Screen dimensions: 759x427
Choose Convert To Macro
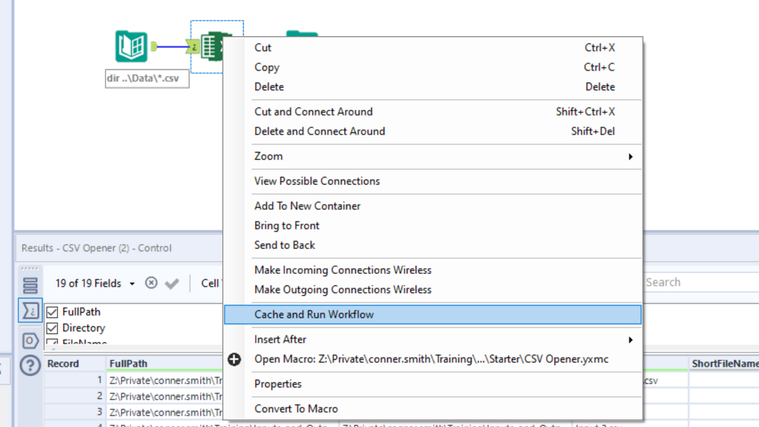pyautogui.click(x=433, y=409)
